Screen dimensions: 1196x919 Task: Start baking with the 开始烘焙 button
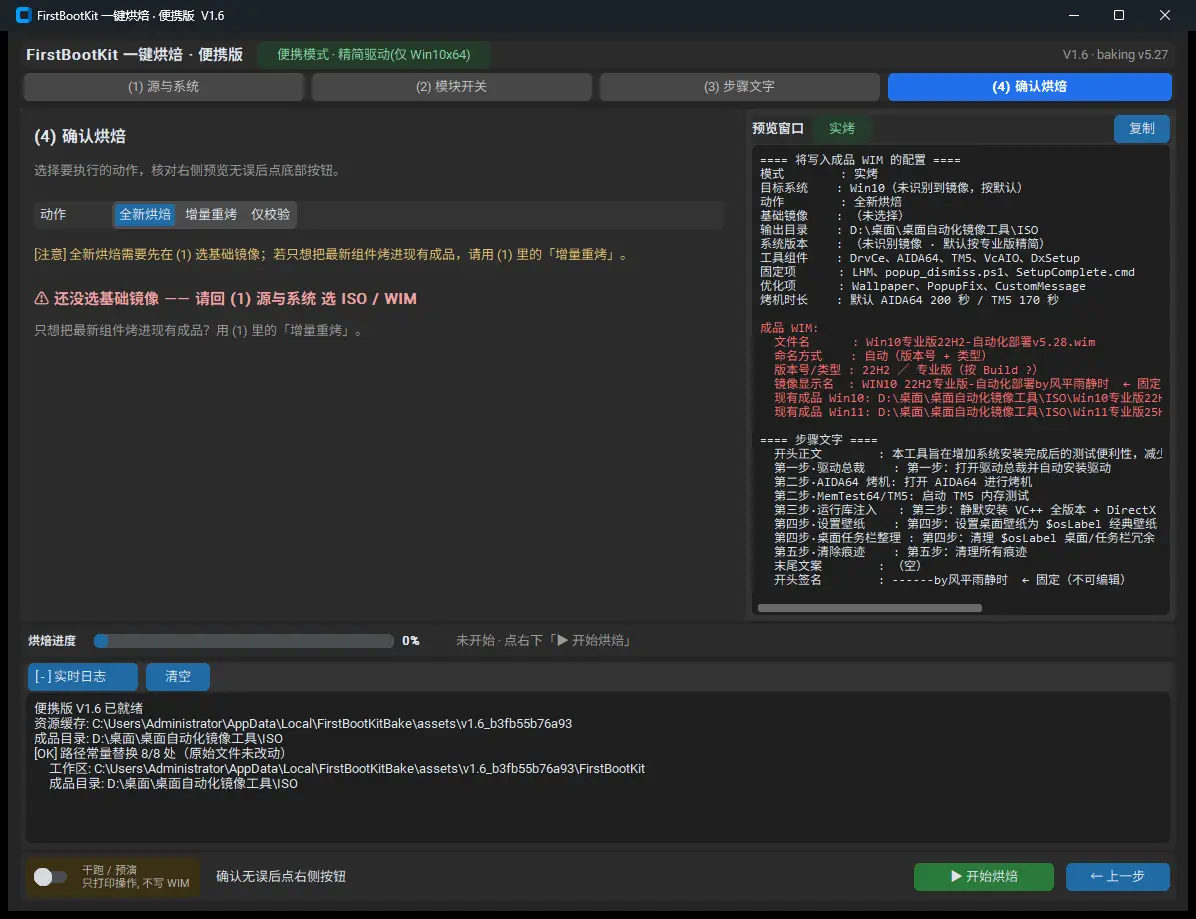tap(984, 876)
